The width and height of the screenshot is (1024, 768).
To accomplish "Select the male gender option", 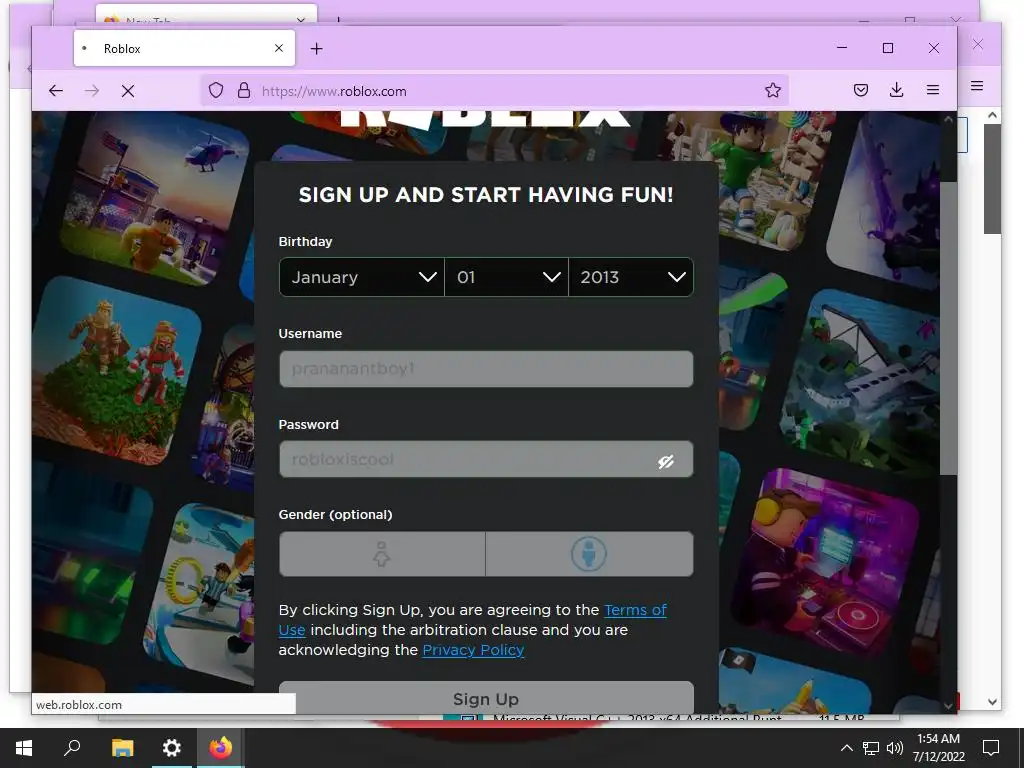I will [589, 554].
